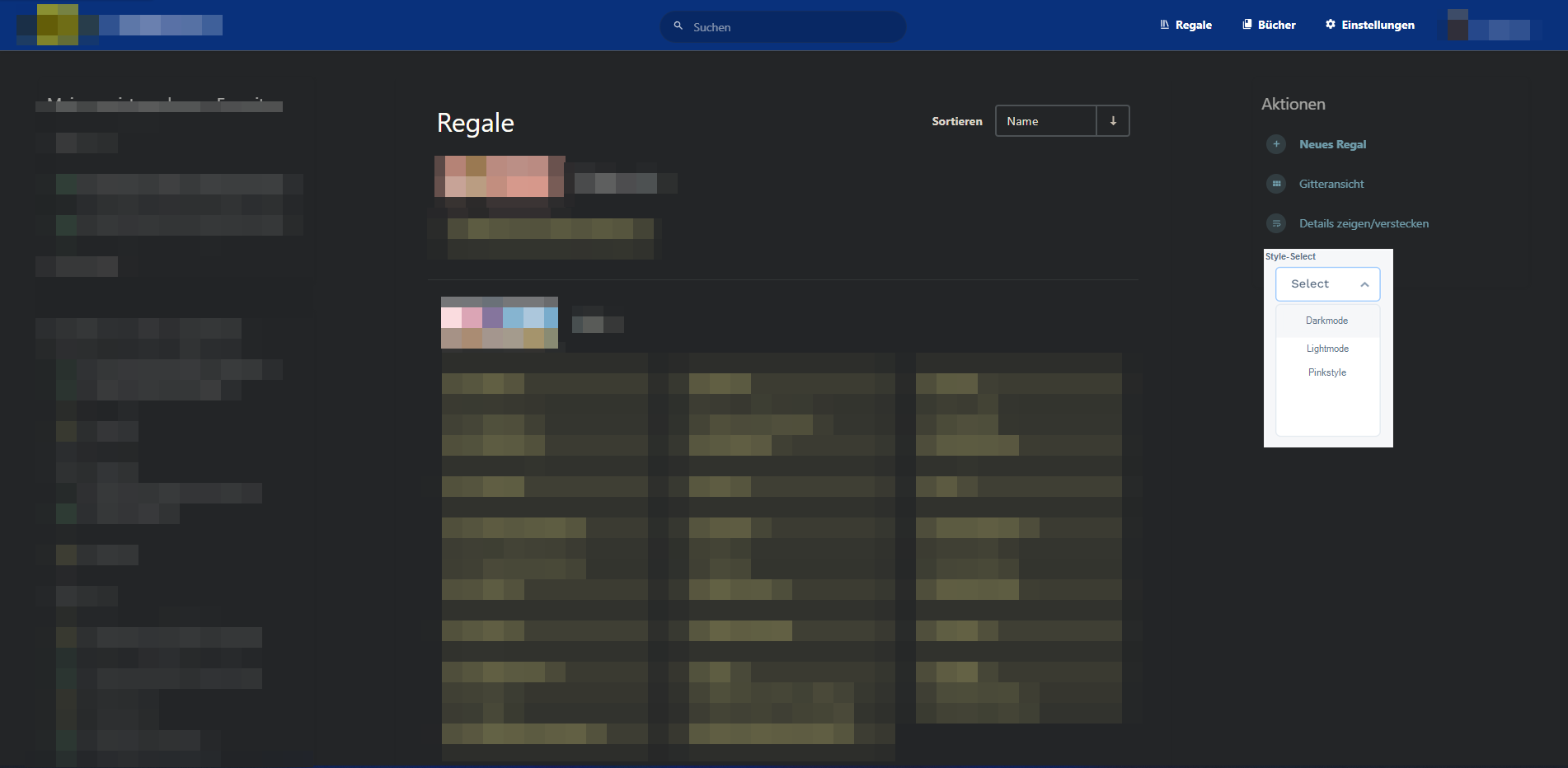The height and width of the screenshot is (768, 1568).
Task: Choose Pinkstyle from the style list
Action: coord(1326,372)
